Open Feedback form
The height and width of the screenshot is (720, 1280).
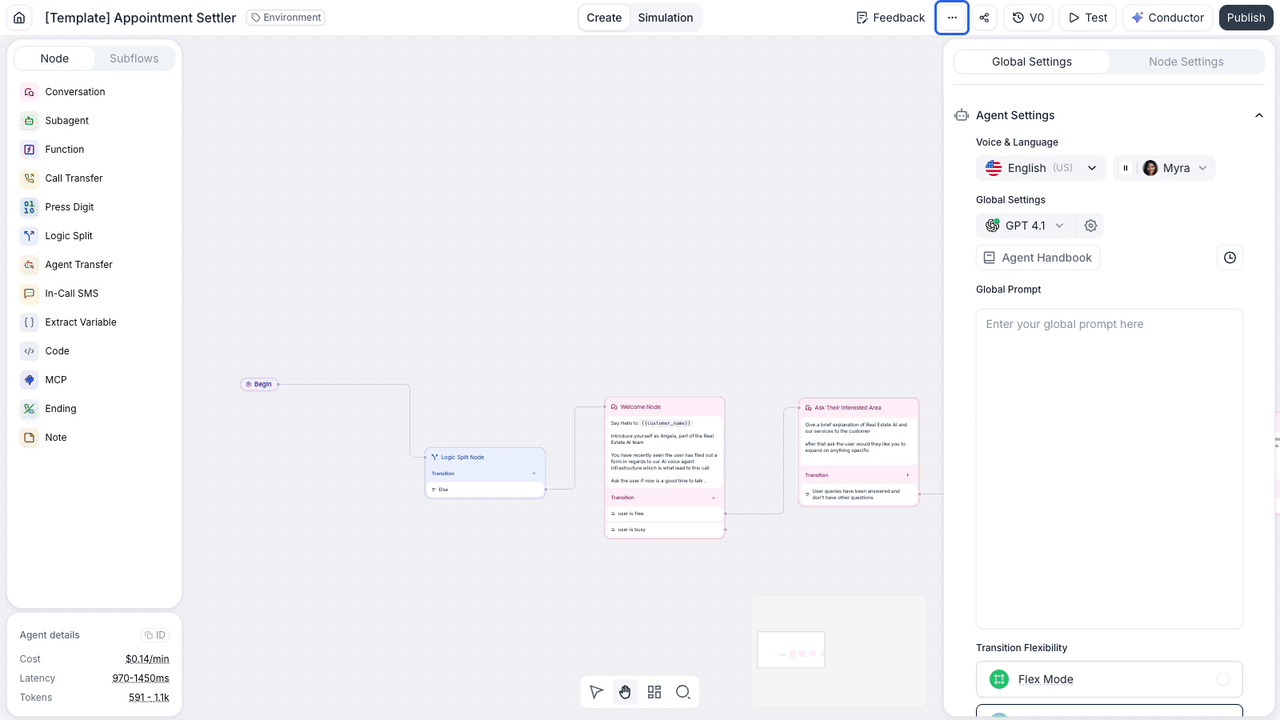point(890,18)
